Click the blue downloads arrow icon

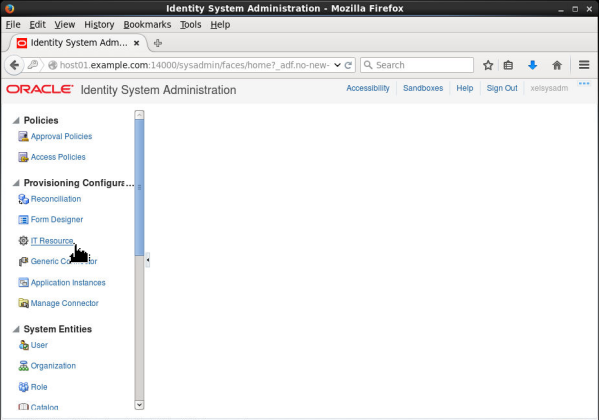point(533,65)
